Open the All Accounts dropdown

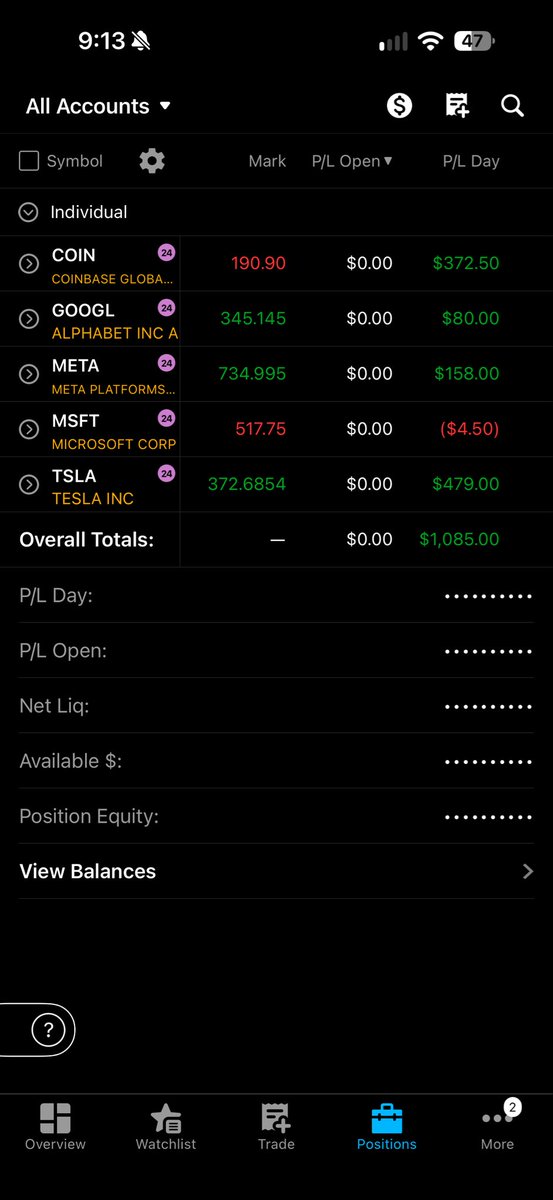tap(98, 106)
